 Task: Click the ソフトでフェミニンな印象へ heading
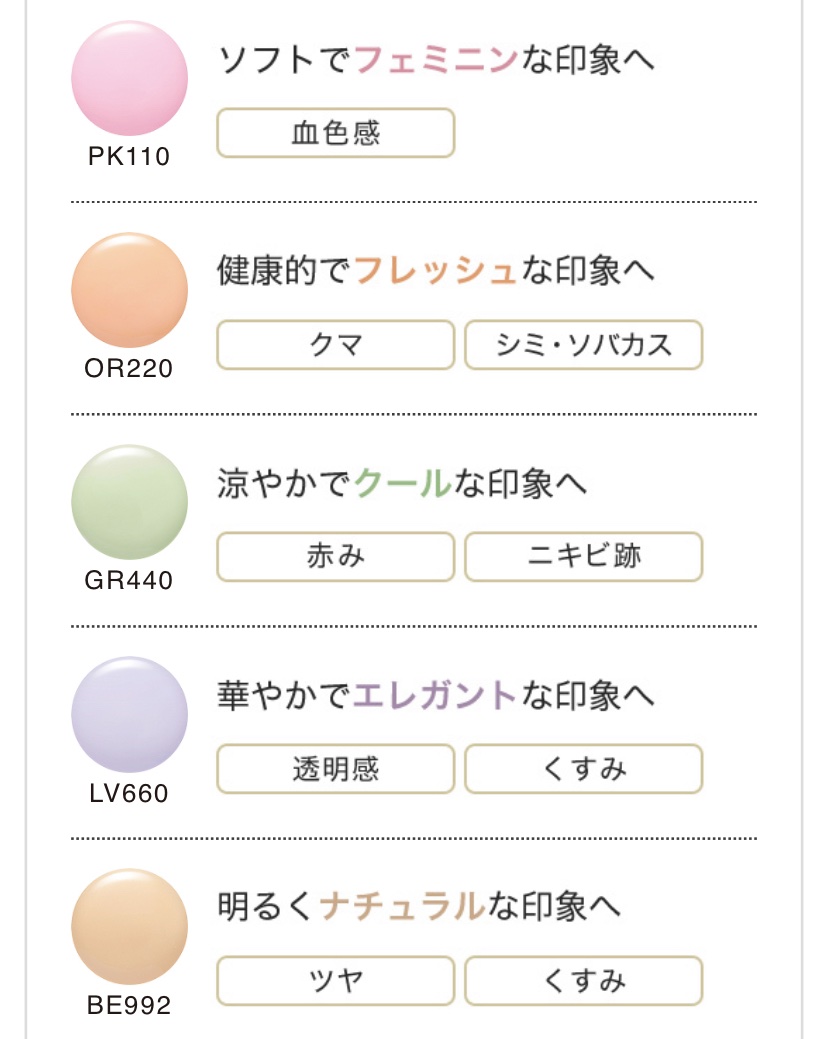[x=436, y=60]
